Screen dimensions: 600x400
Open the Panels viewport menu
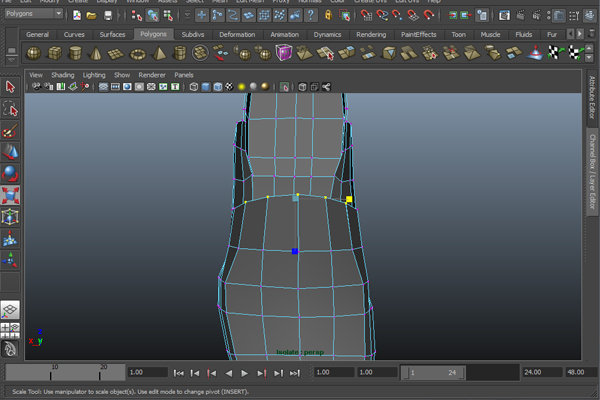(184, 75)
